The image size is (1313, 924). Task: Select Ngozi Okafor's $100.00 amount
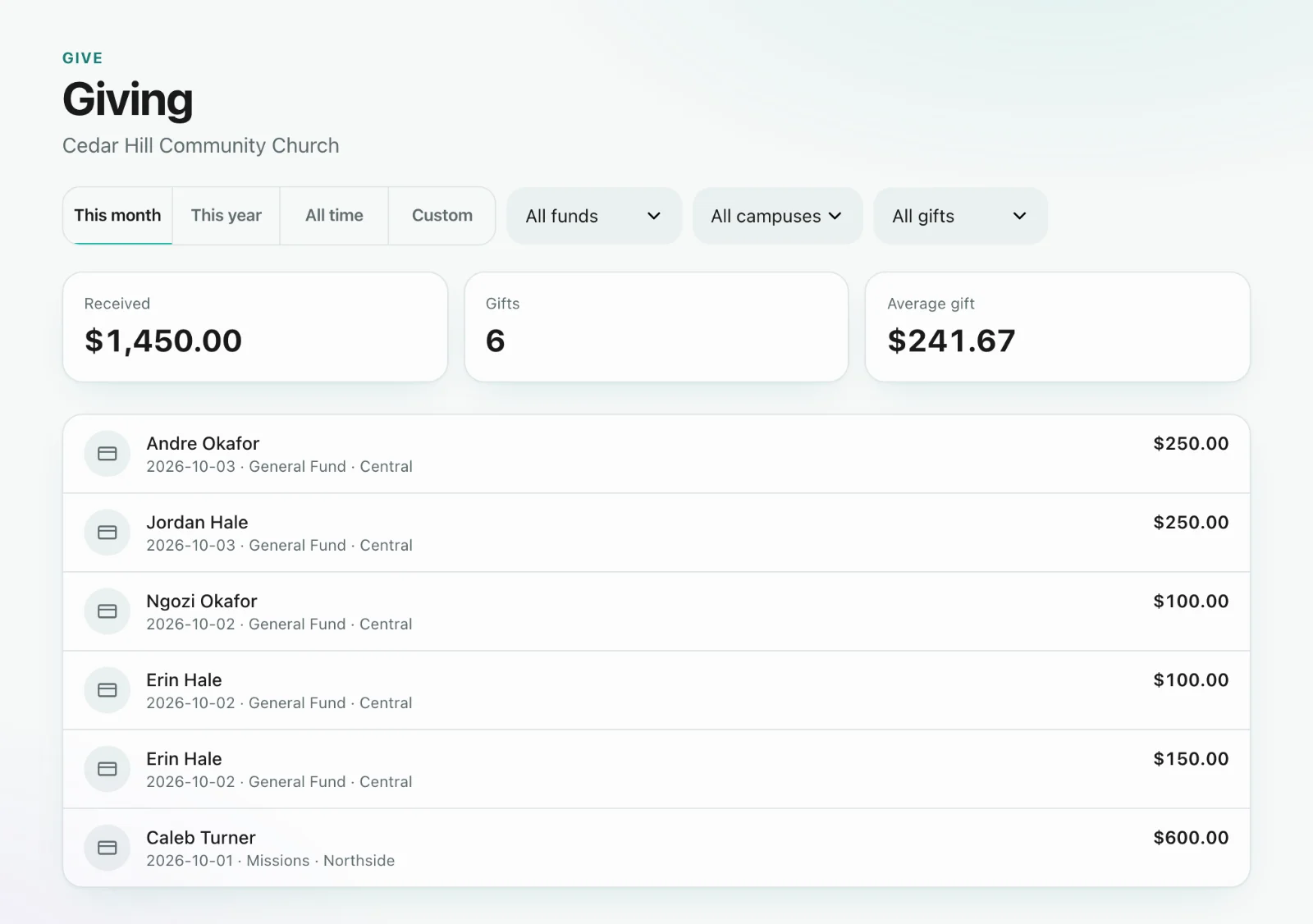pyautogui.click(x=1191, y=602)
